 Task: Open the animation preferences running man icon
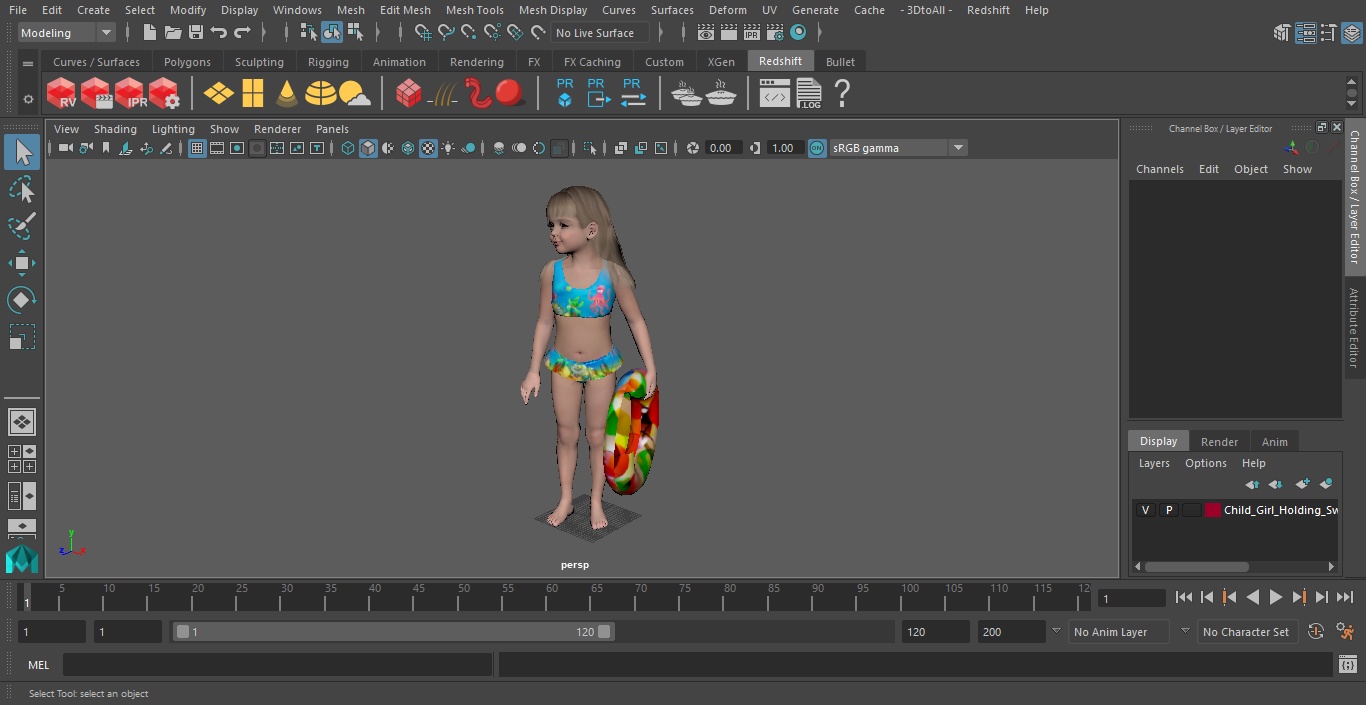[1345, 632]
